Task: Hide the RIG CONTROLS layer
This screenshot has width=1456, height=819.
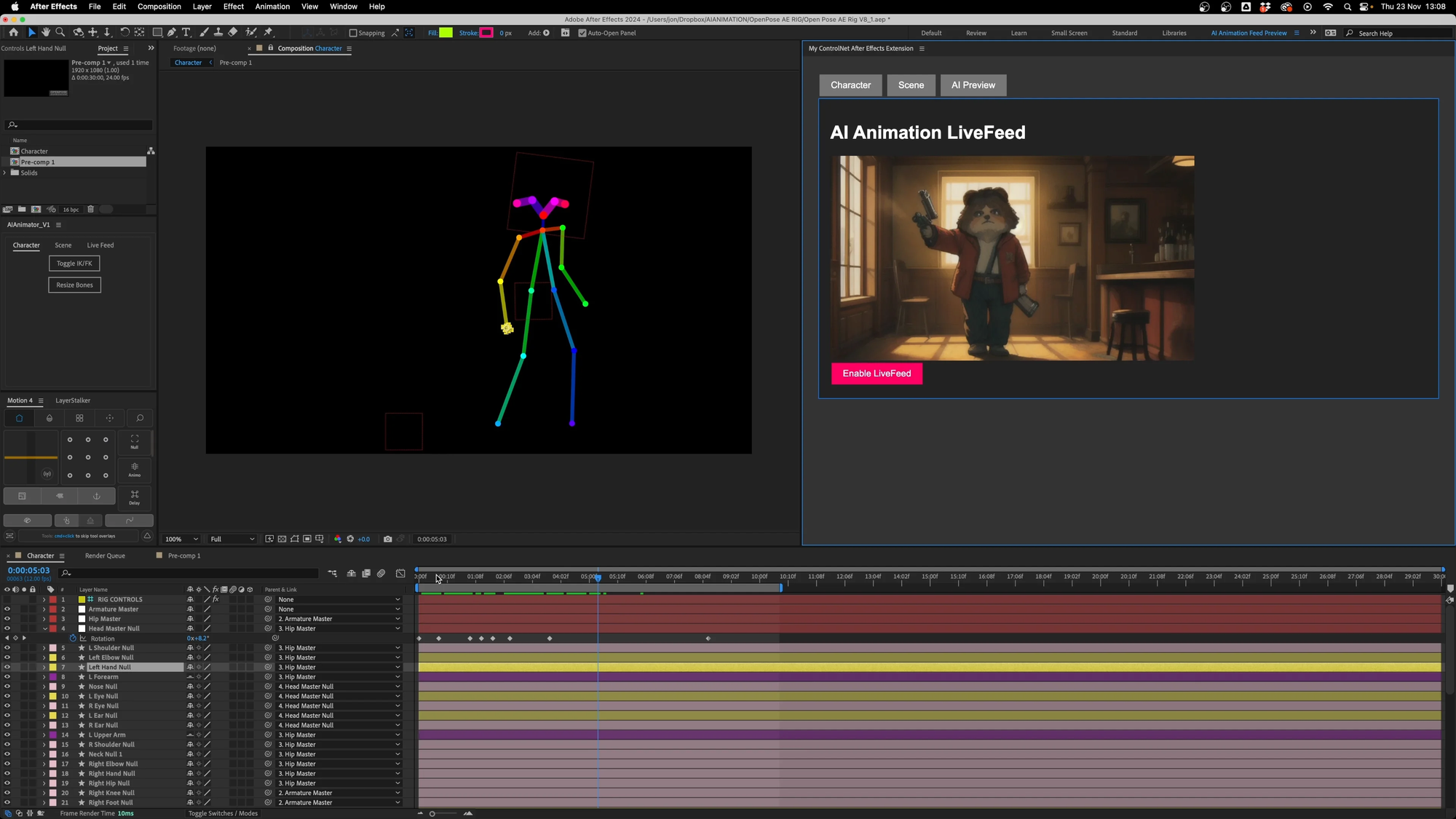Action: [7, 600]
